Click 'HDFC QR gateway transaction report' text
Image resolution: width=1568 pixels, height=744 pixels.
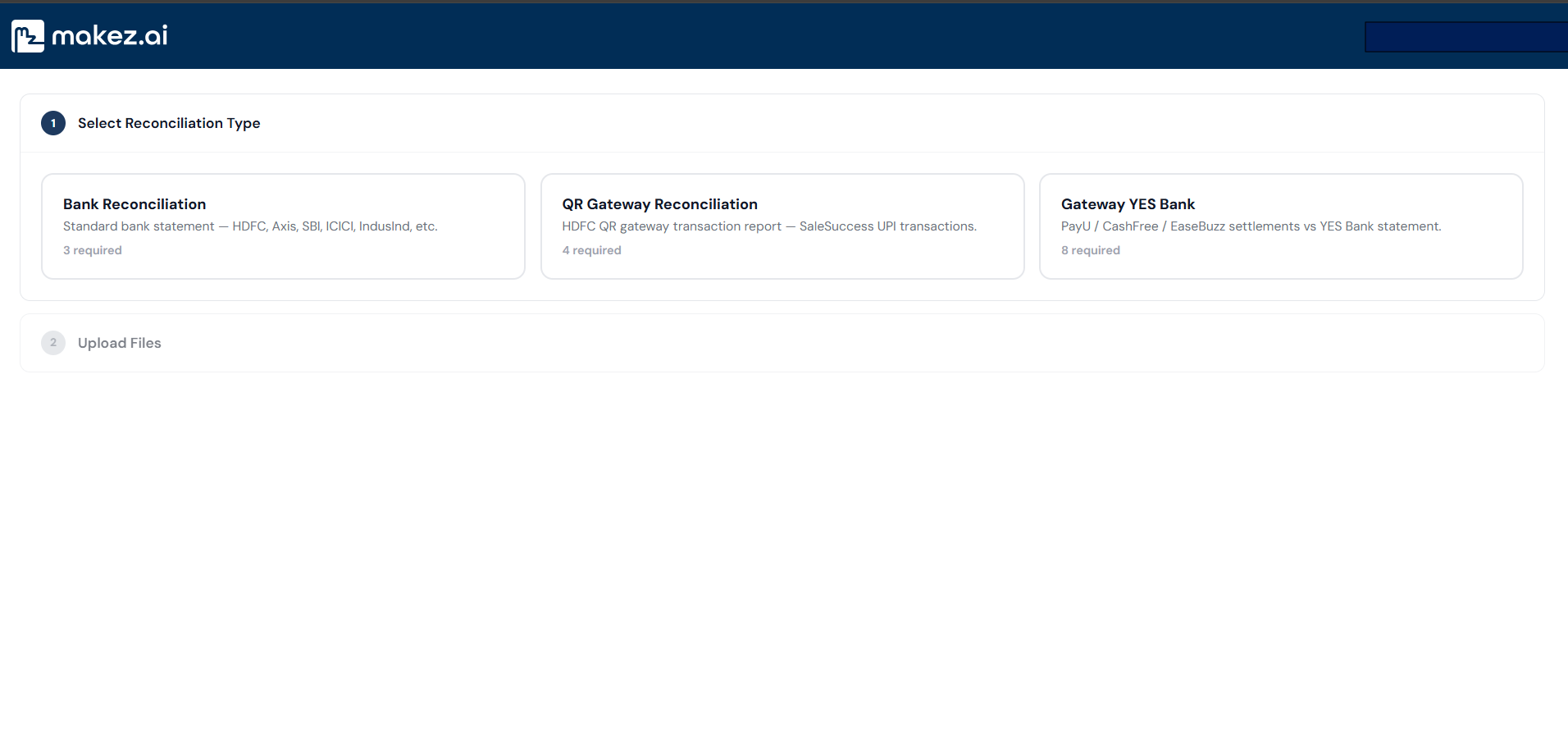tap(672, 226)
